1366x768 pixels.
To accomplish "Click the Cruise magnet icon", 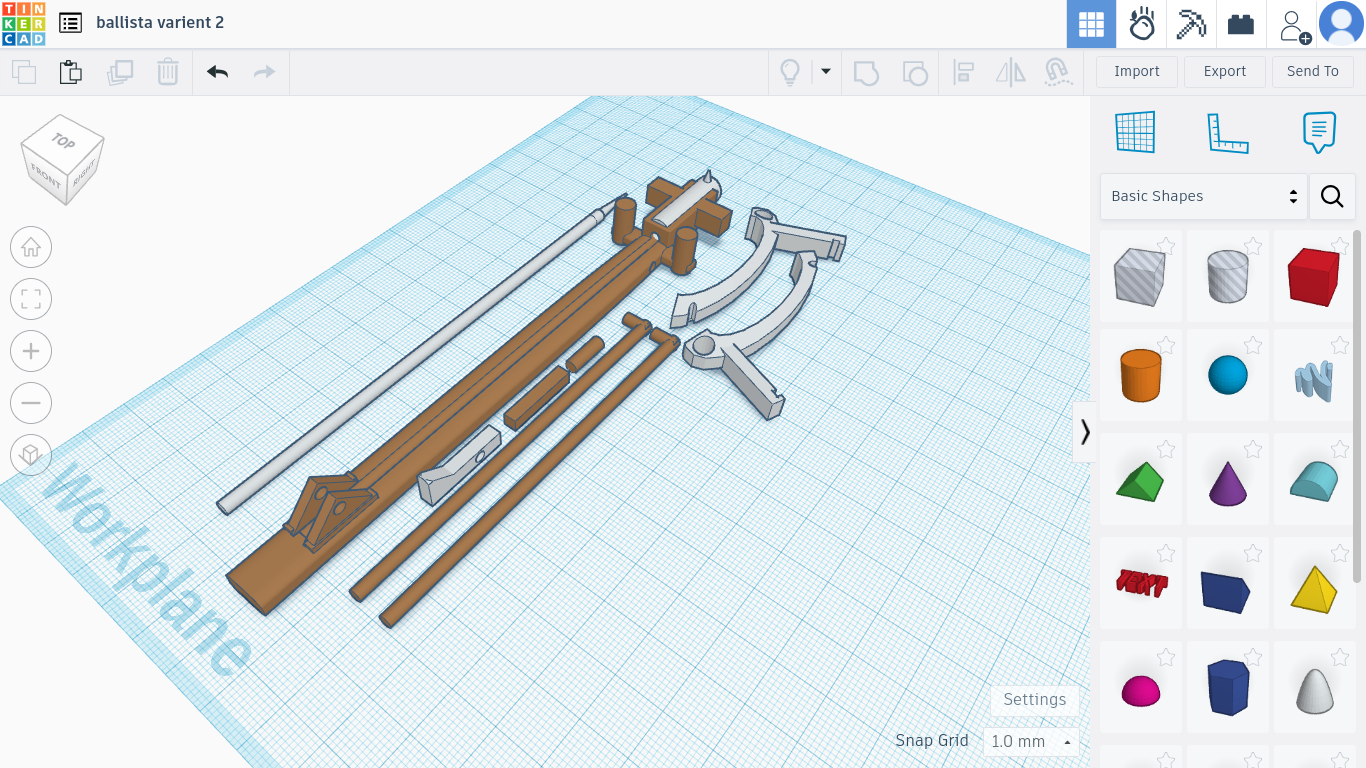I will [1058, 72].
